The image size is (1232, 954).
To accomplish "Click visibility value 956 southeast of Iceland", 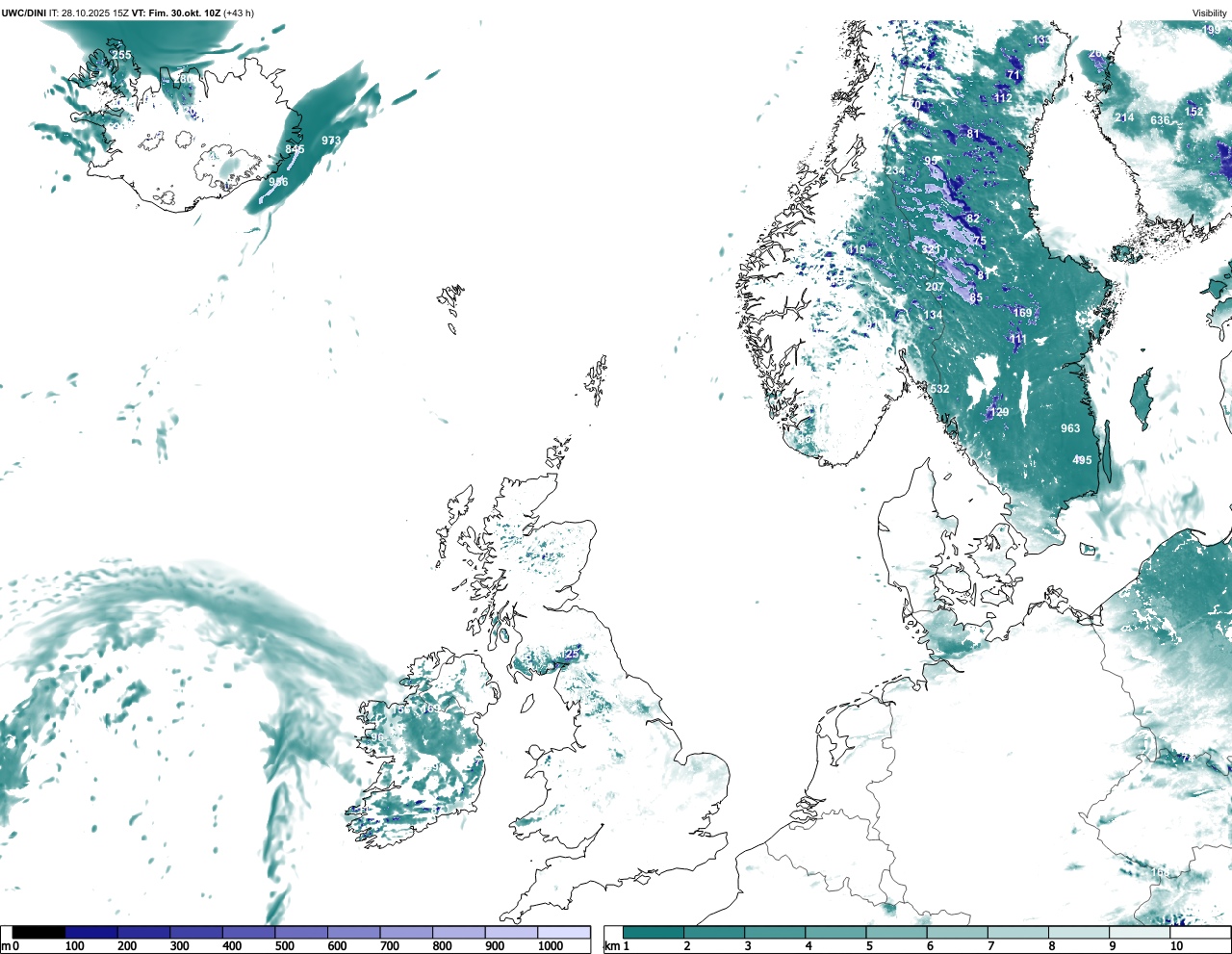I will coord(278,182).
